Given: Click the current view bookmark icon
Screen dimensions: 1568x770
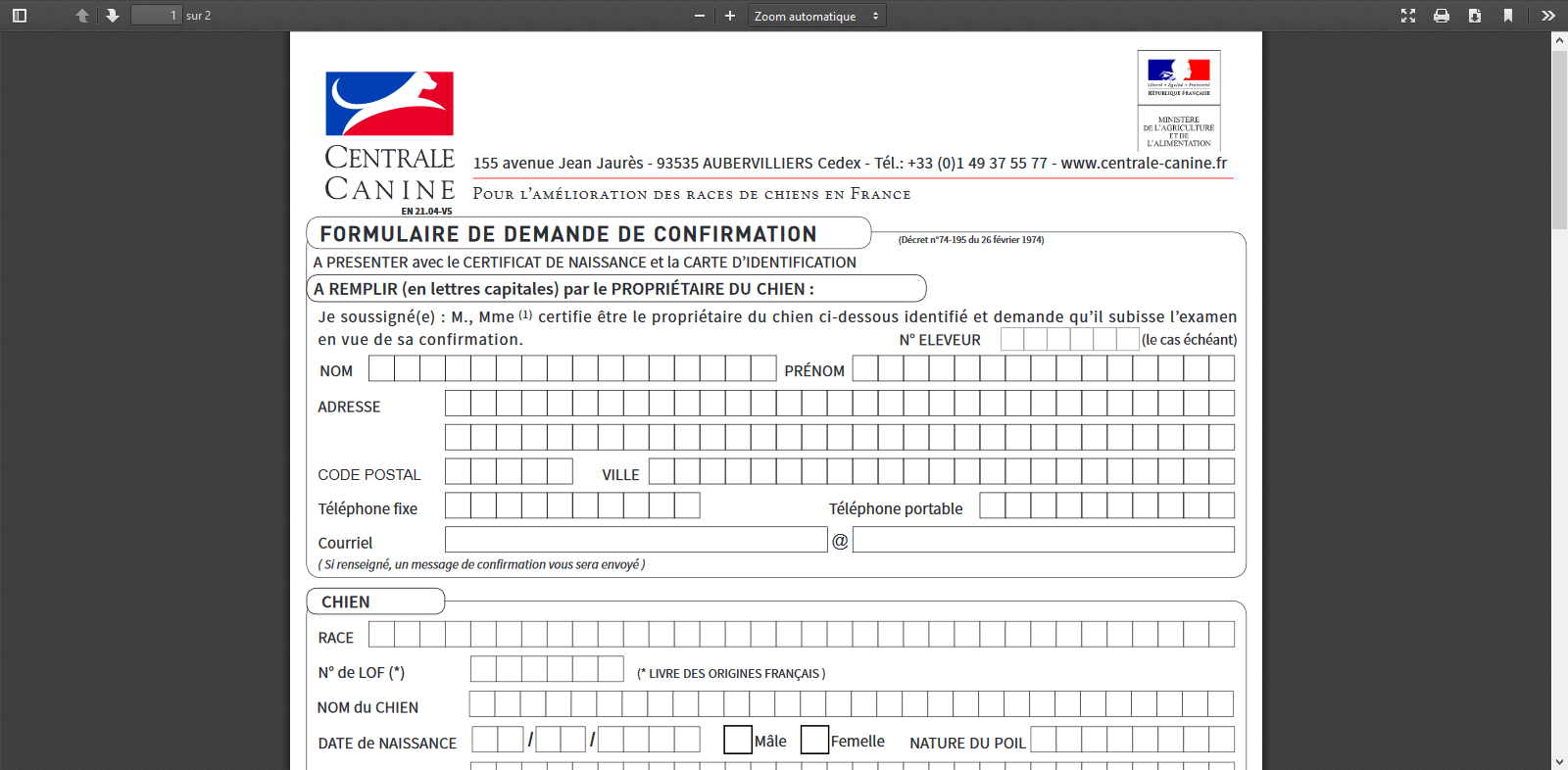Looking at the screenshot, I should coord(1508,16).
